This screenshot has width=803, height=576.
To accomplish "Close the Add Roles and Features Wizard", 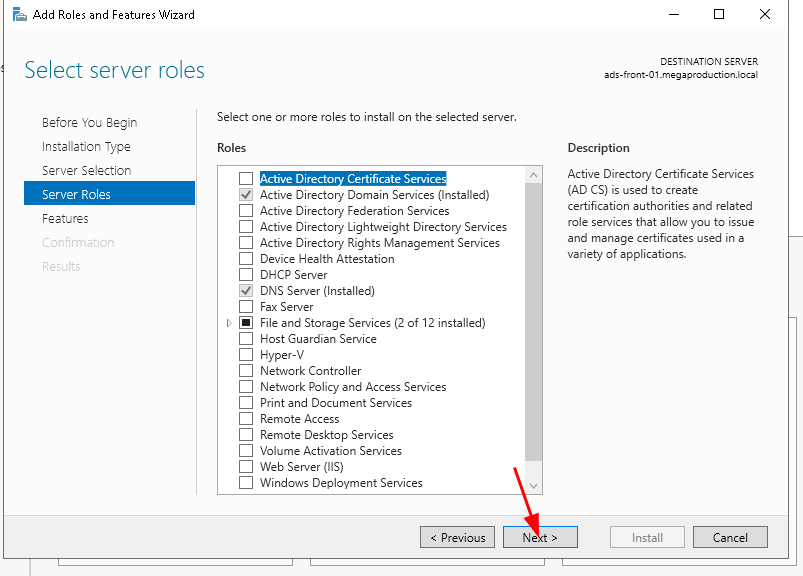I will coord(765,15).
